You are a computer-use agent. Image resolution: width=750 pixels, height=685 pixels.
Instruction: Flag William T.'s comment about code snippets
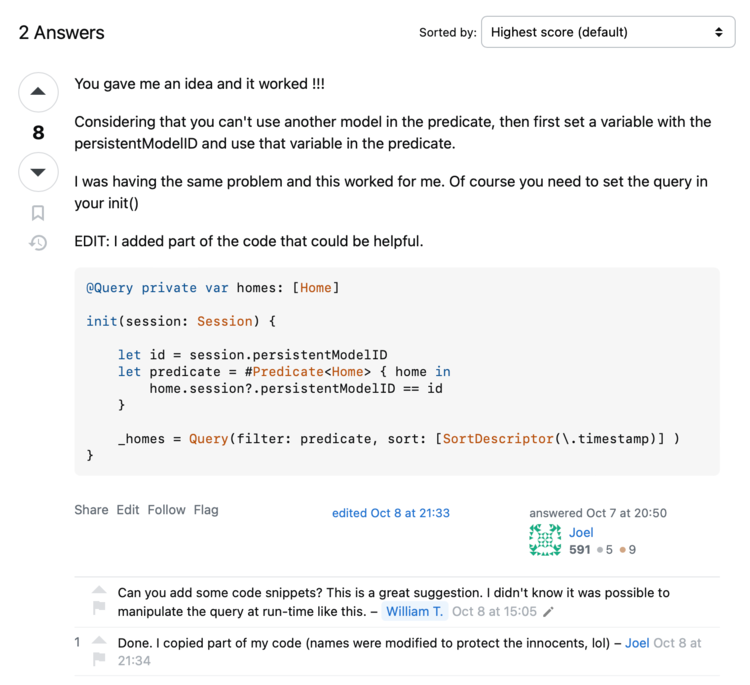click(x=99, y=608)
